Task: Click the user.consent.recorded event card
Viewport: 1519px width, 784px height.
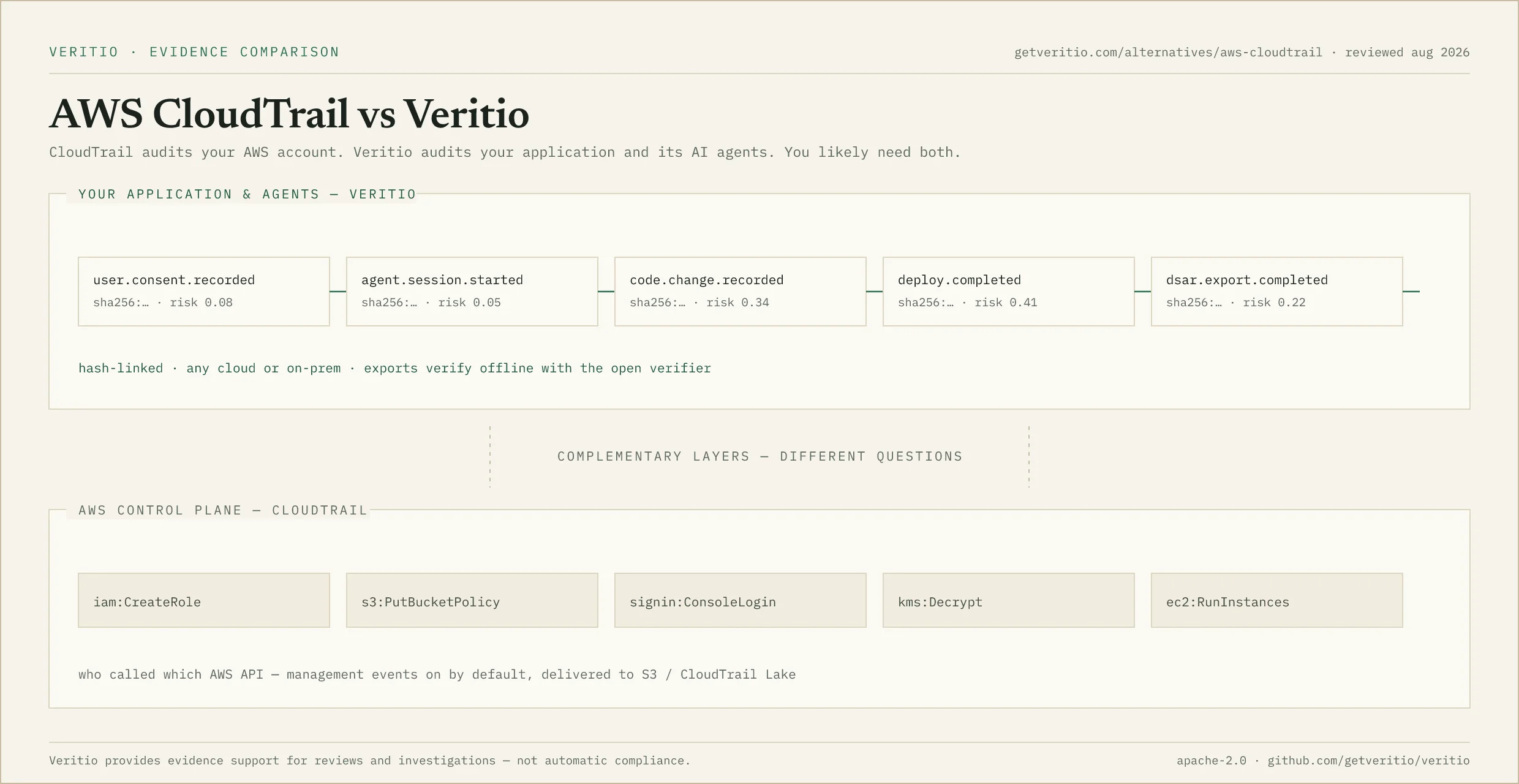Action: click(x=204, y=292)
